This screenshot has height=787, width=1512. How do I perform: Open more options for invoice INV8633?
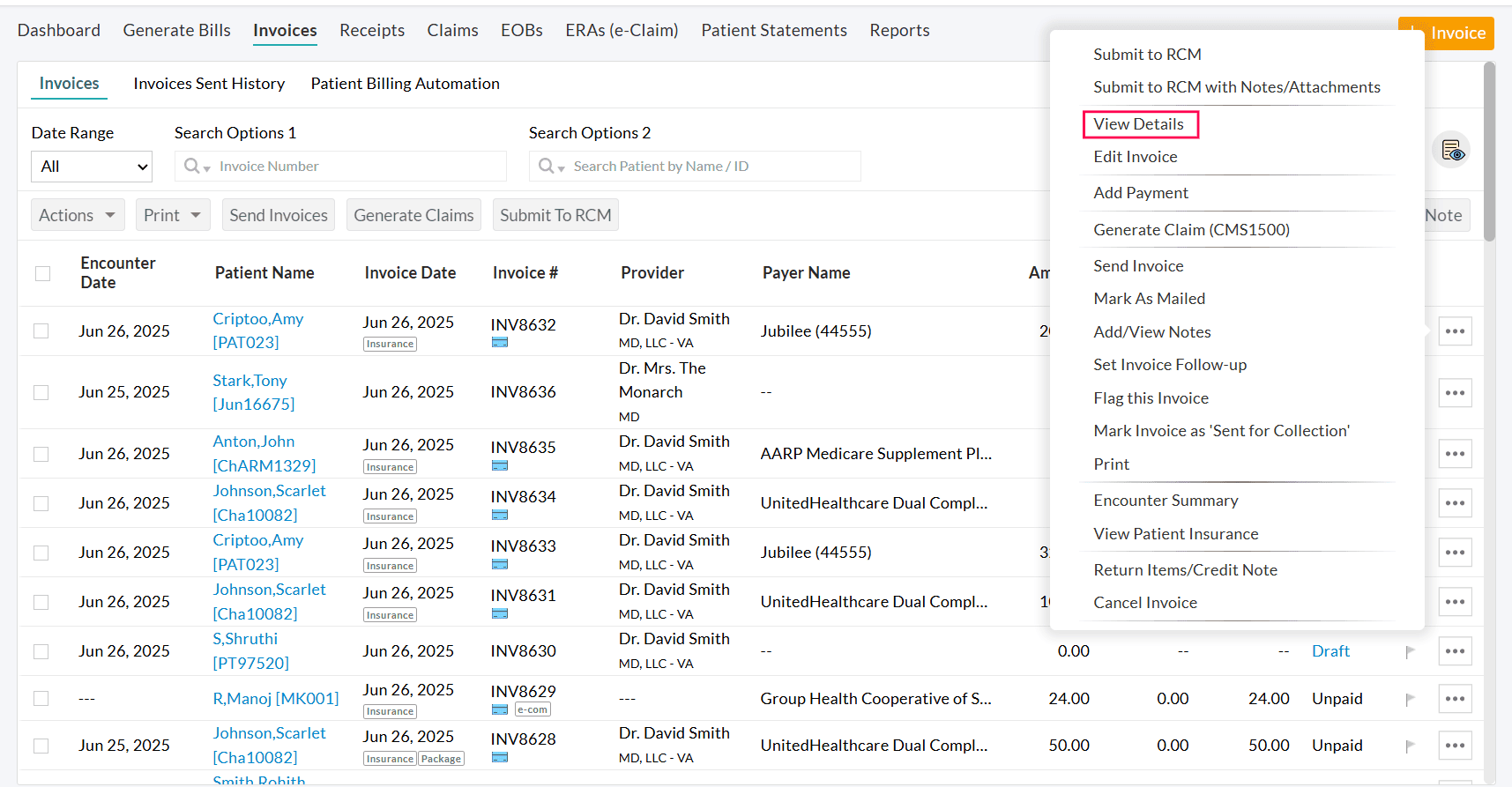[1455, 553]
